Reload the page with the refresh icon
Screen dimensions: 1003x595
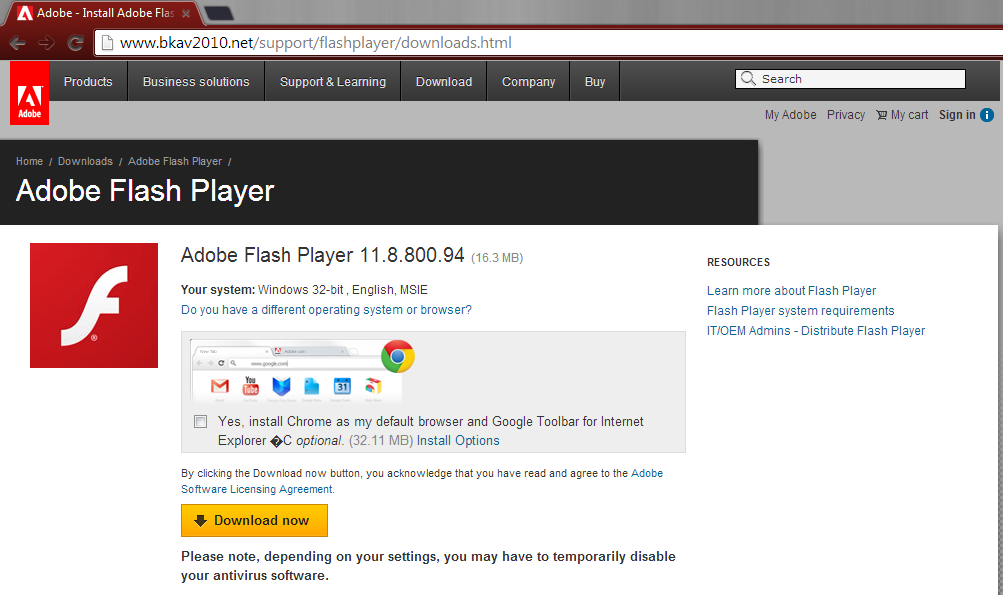75,43
